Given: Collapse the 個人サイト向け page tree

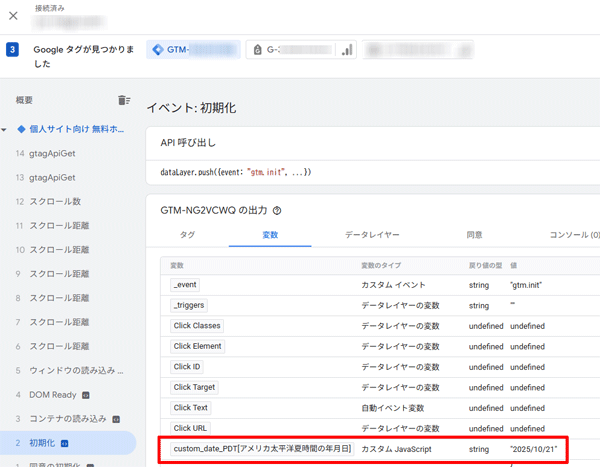Looking at the screenshot, I should pyautogui.click(x=5, y=129).
